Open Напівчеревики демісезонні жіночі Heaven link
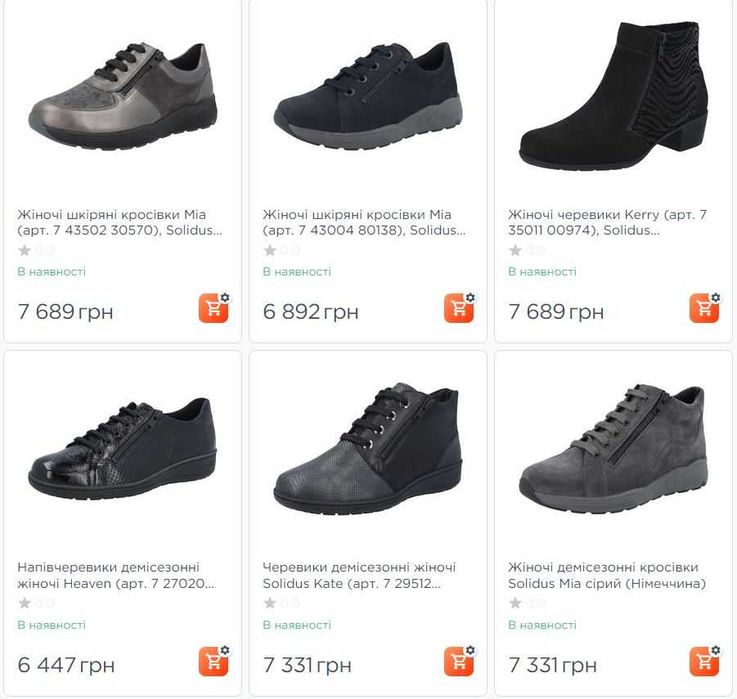 tap(116, 575)
